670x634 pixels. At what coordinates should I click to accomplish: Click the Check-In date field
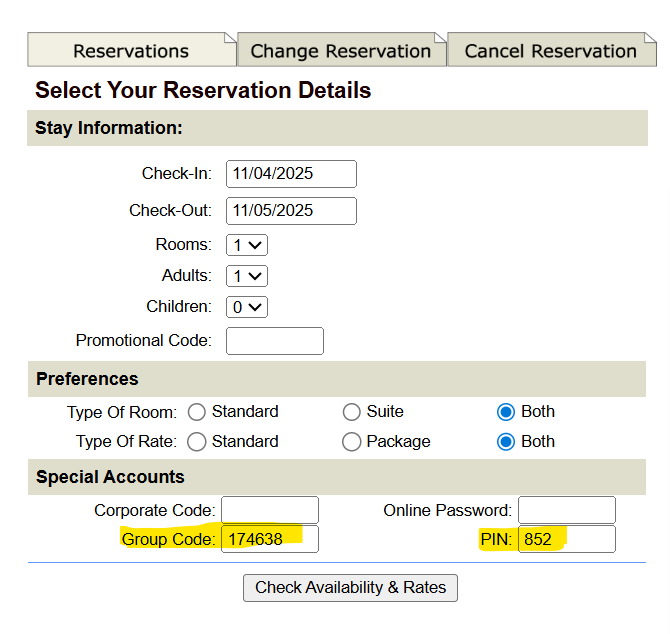(291, 174)
